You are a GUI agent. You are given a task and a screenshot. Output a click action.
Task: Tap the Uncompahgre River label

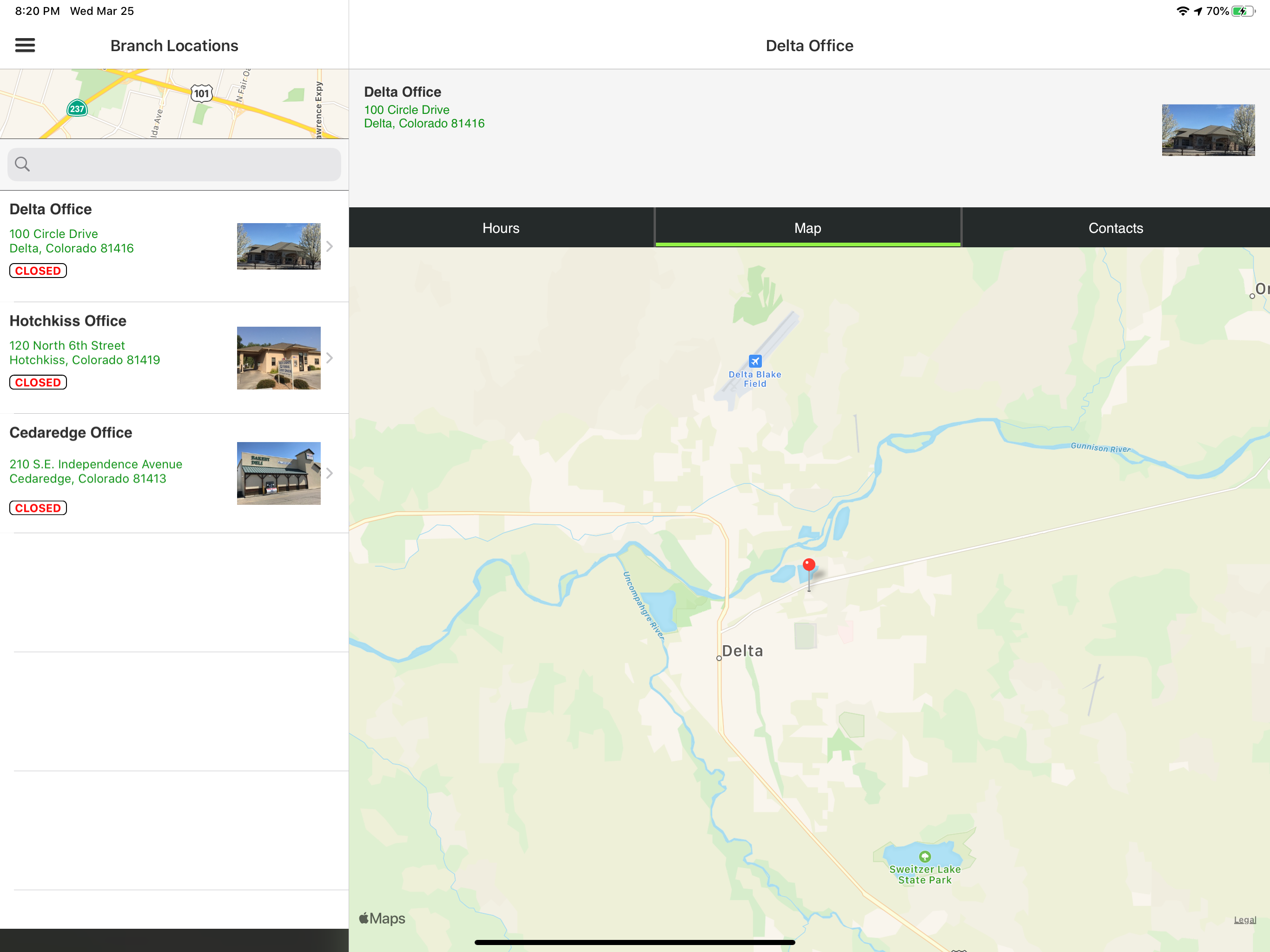click(644, 605)
